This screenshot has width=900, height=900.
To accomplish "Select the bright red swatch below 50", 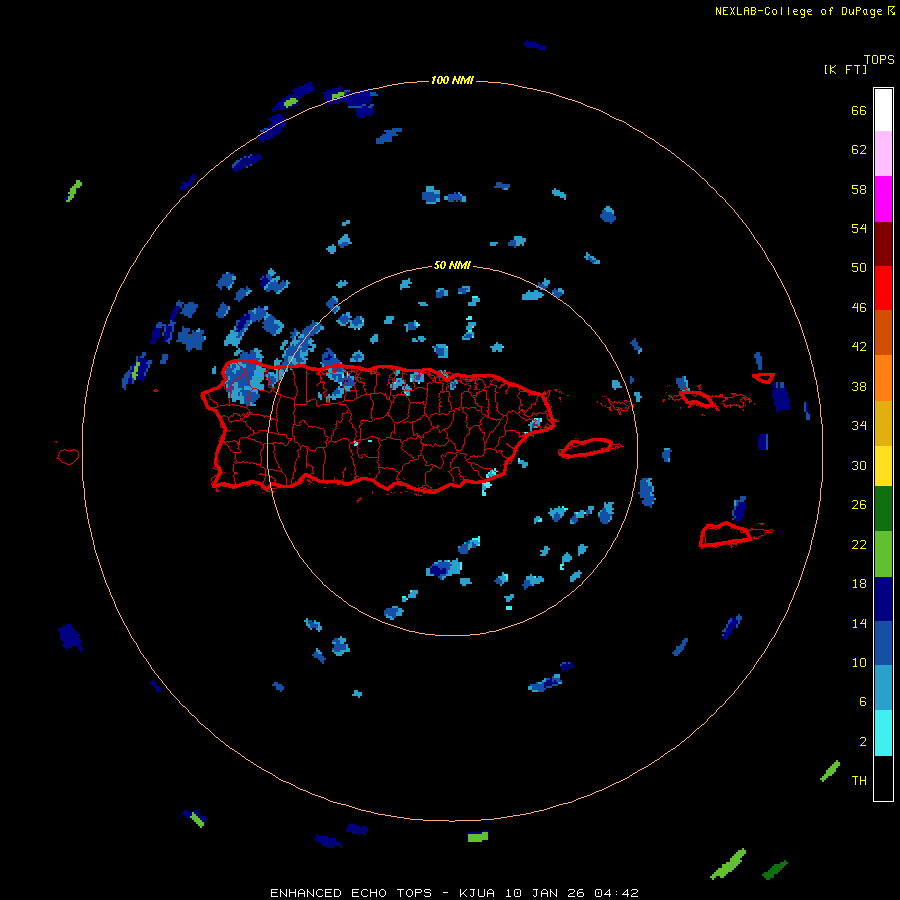I will (883, 288).
